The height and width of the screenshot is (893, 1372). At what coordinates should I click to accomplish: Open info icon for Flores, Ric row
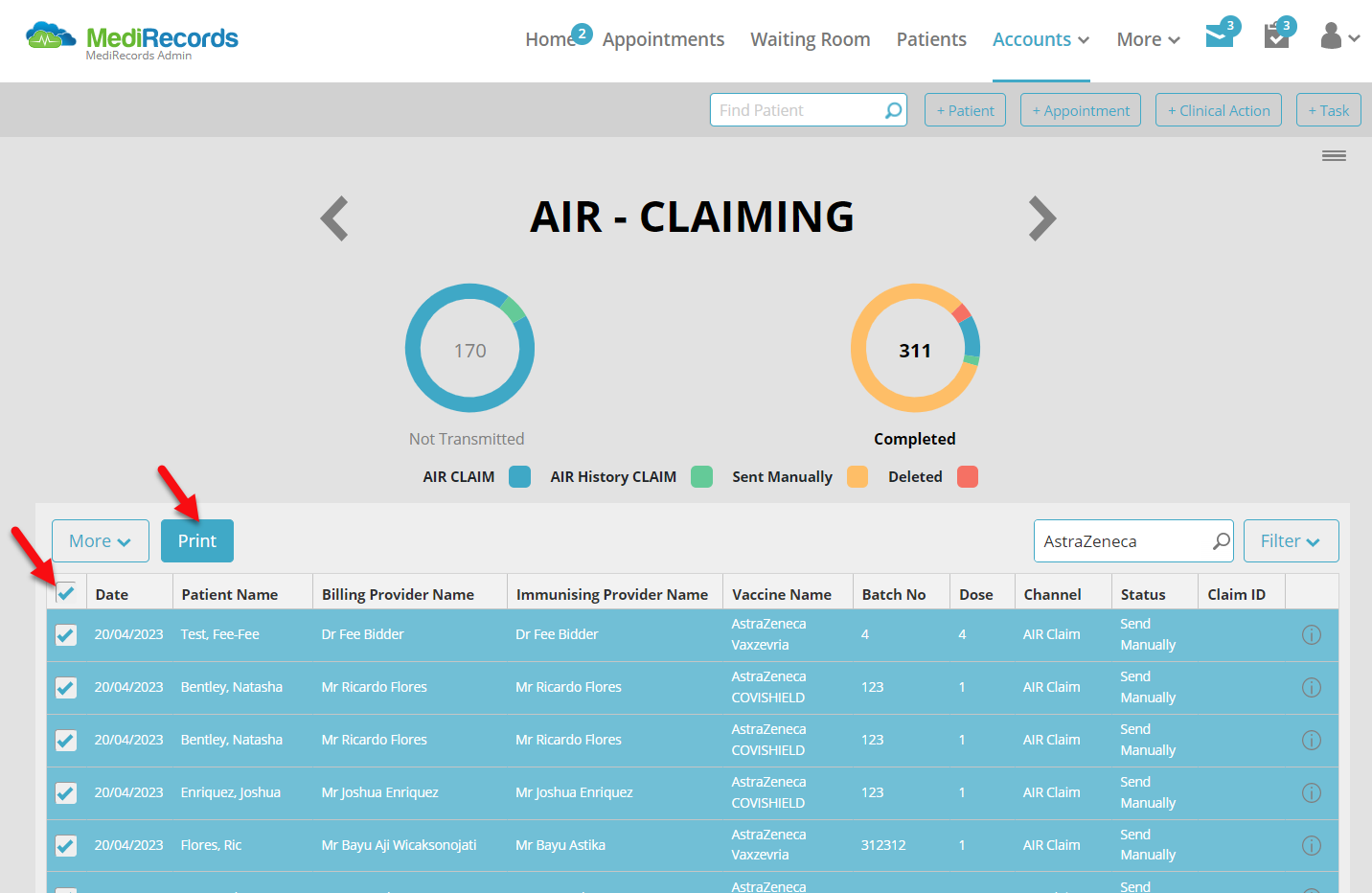point(1312,846)
